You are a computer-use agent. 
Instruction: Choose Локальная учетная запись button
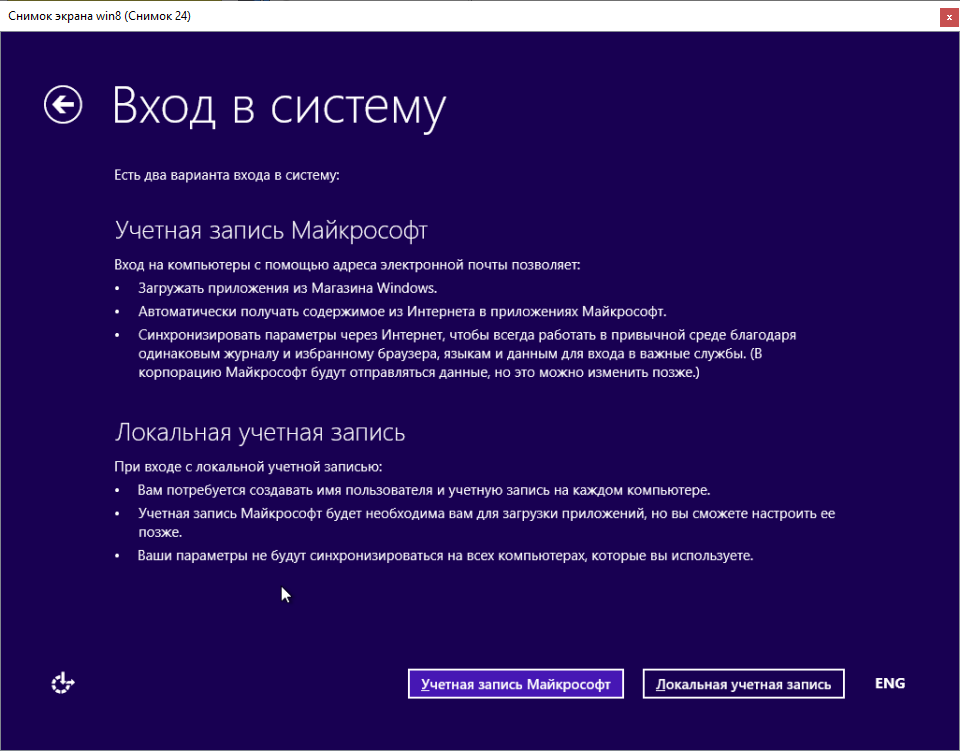(x=743, y=684)
